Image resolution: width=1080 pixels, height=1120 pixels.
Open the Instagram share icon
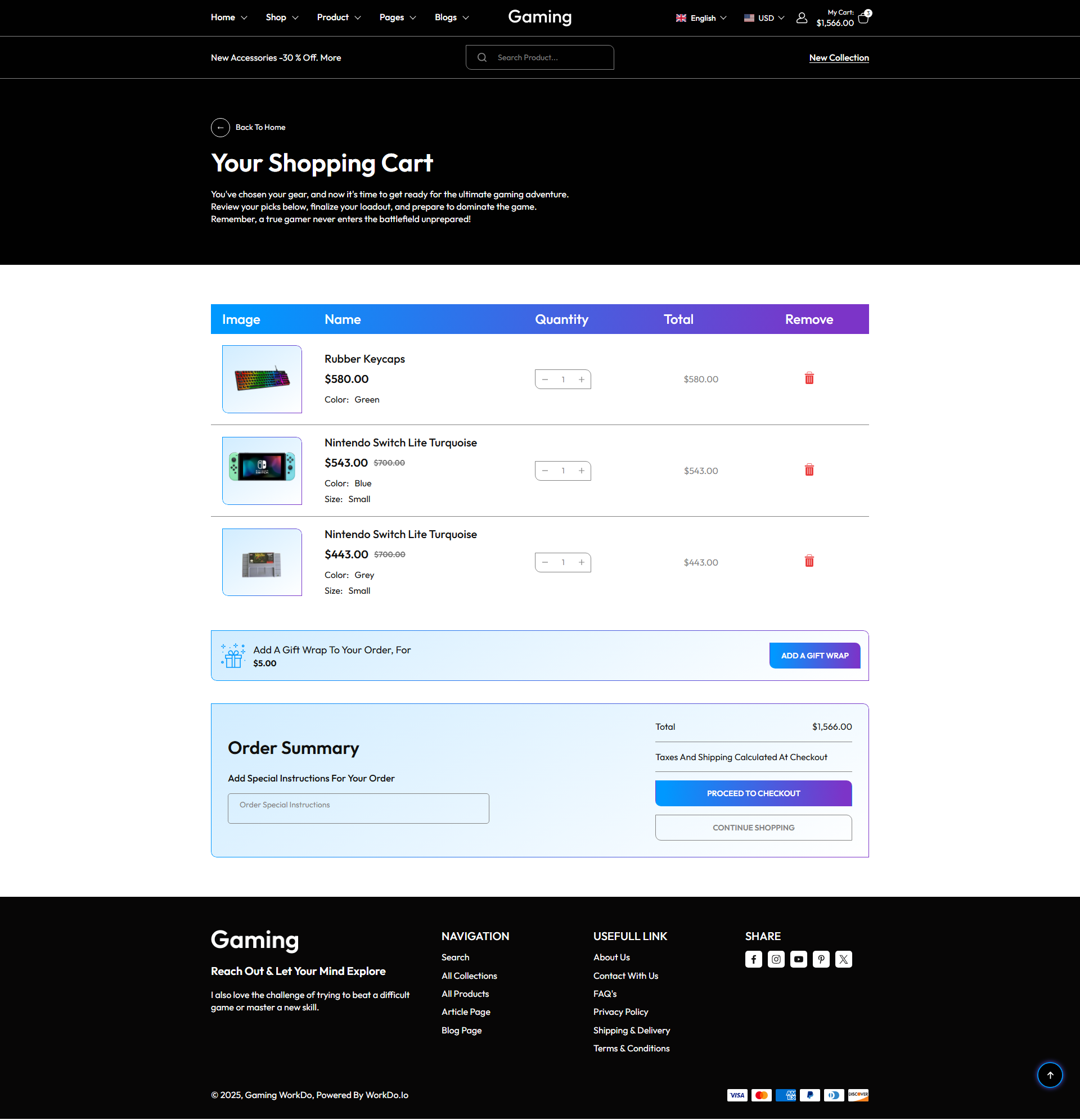776,959
